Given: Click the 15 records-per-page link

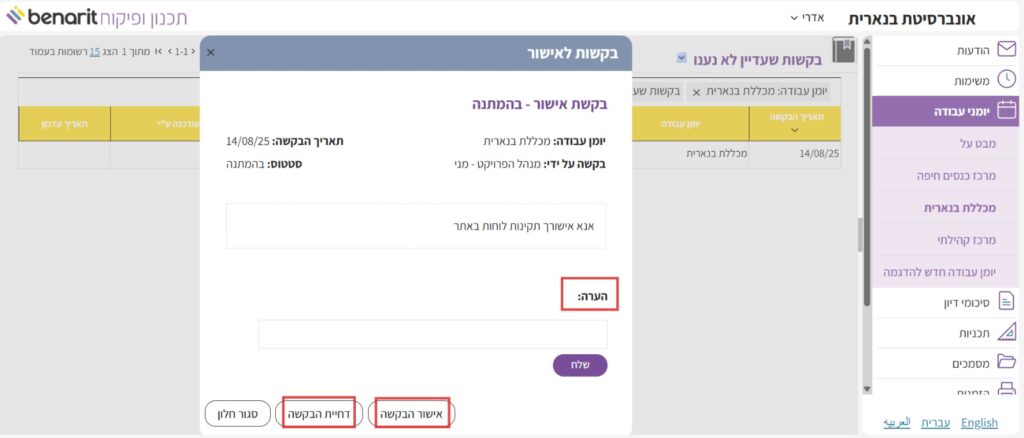Looking at the screenshot, I should tap(95, 49).
